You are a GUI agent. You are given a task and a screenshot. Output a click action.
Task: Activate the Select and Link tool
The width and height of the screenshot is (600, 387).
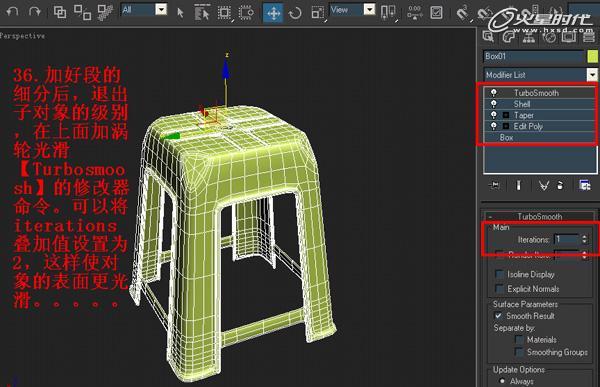(x=60, y=12)
